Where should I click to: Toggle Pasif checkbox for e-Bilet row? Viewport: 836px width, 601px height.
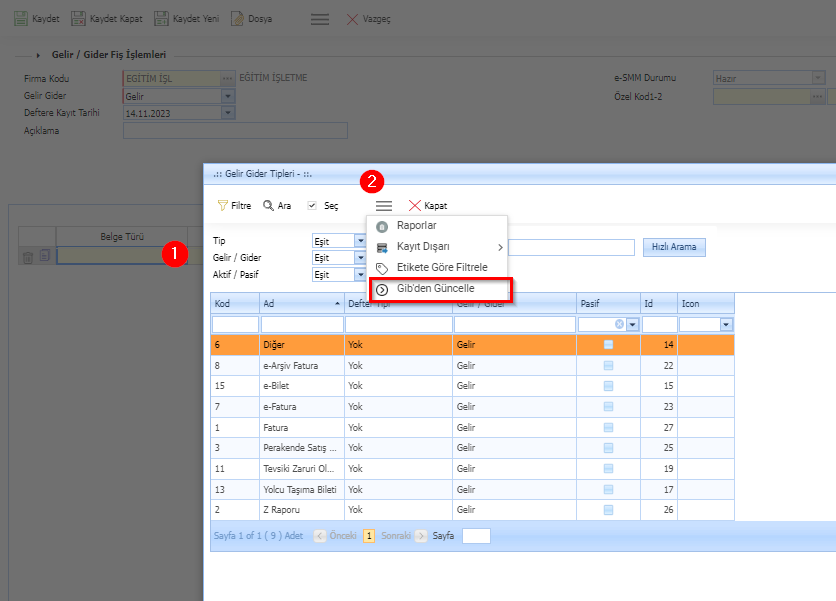pos(608,386)
